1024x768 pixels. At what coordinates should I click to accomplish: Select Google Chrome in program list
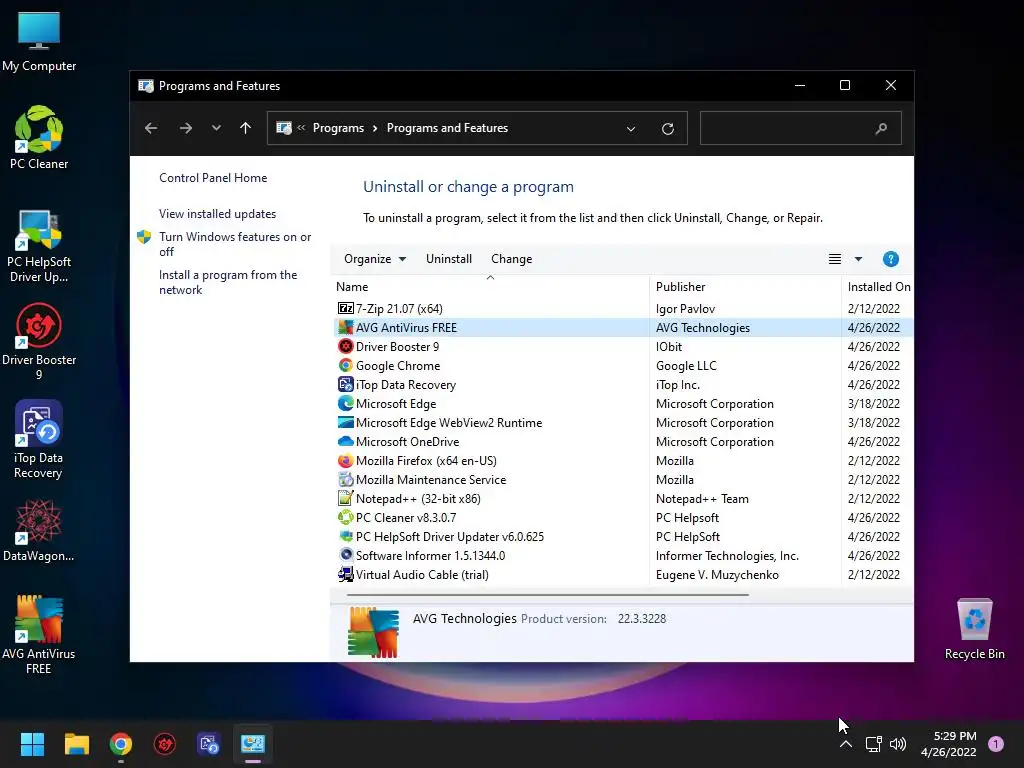623,366
